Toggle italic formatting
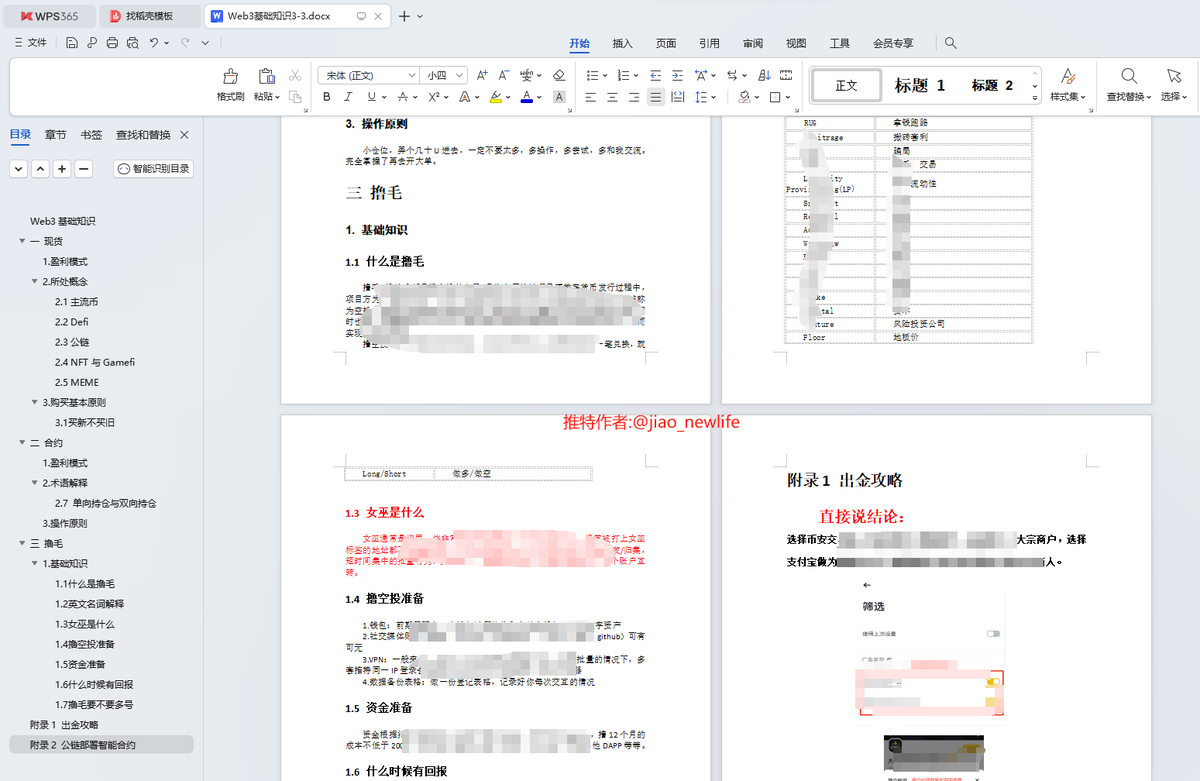1200x781 pixels. click(346, 97)
